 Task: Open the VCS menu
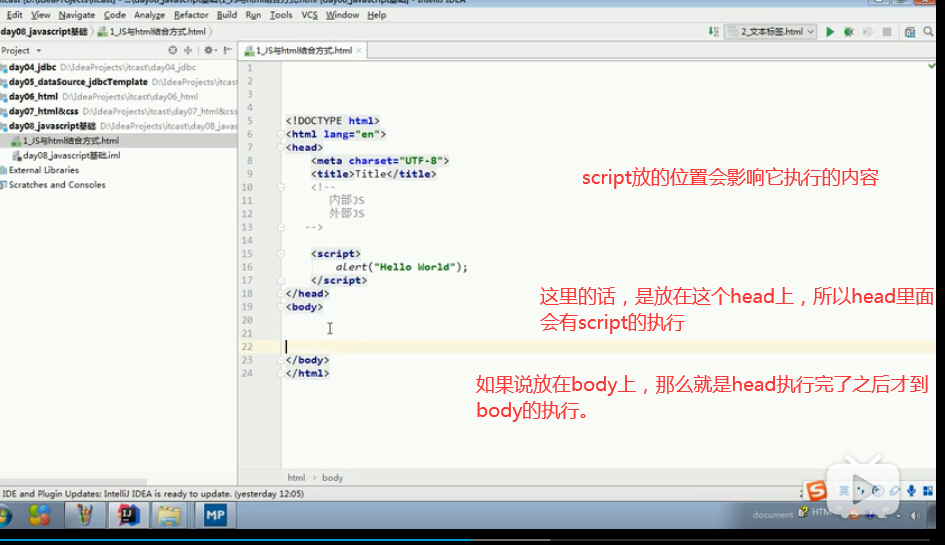(309, 15)
